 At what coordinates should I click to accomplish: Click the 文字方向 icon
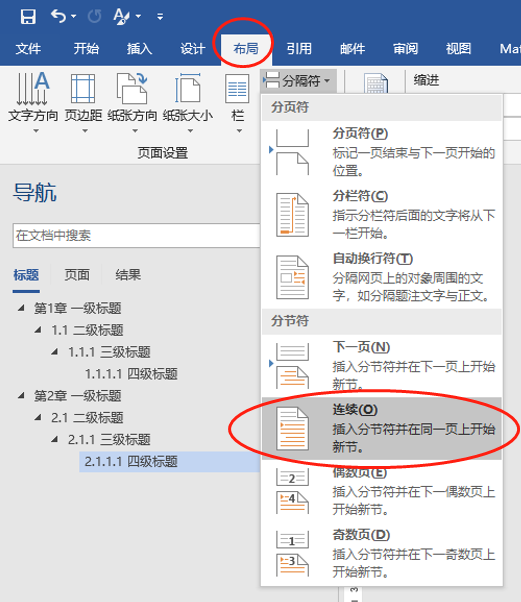(33, 89)
